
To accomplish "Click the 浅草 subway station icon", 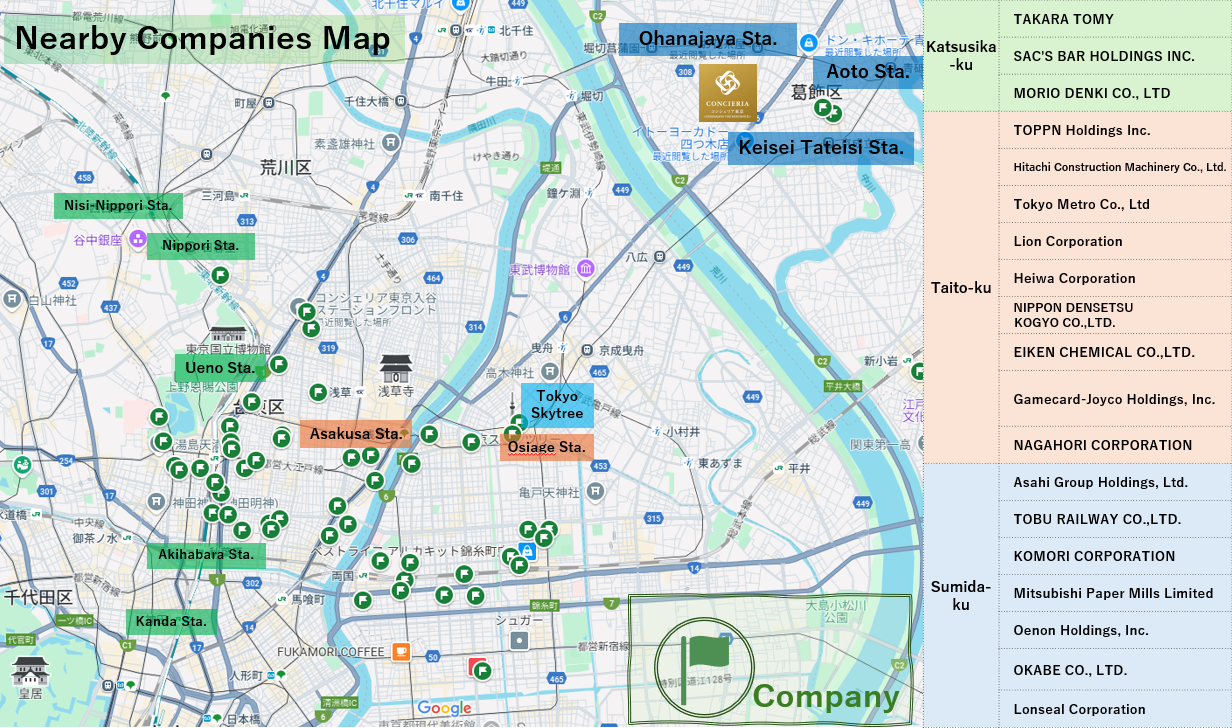I will (x=362, y=393).
